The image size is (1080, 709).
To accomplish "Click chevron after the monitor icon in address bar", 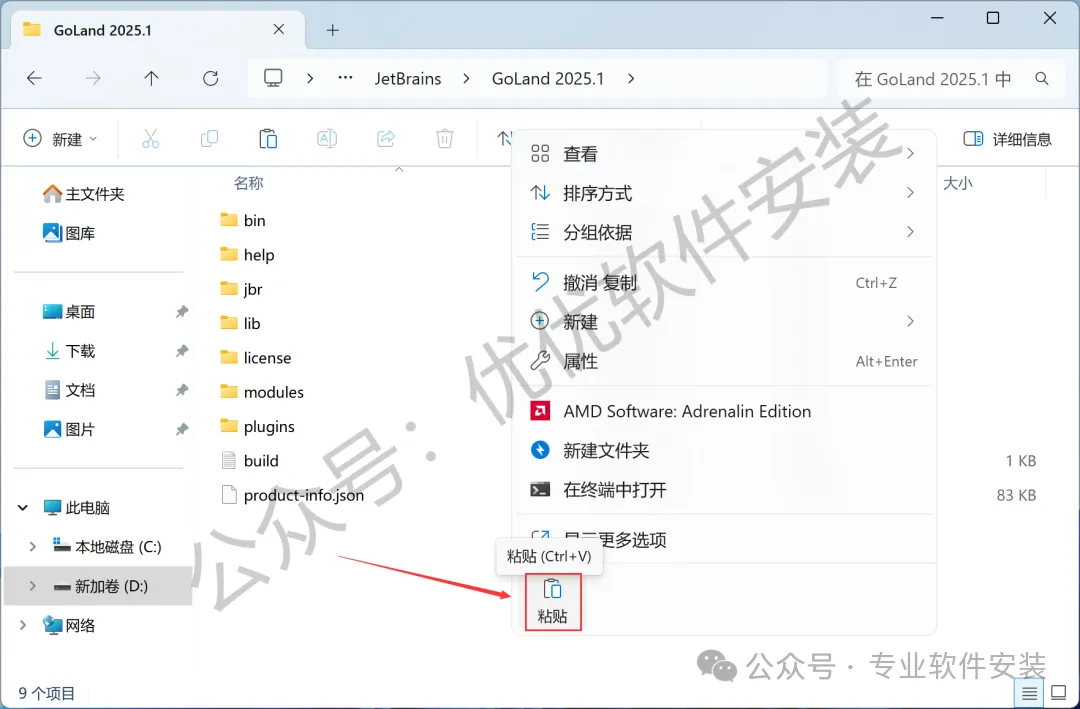I will [x=310, y=79].
